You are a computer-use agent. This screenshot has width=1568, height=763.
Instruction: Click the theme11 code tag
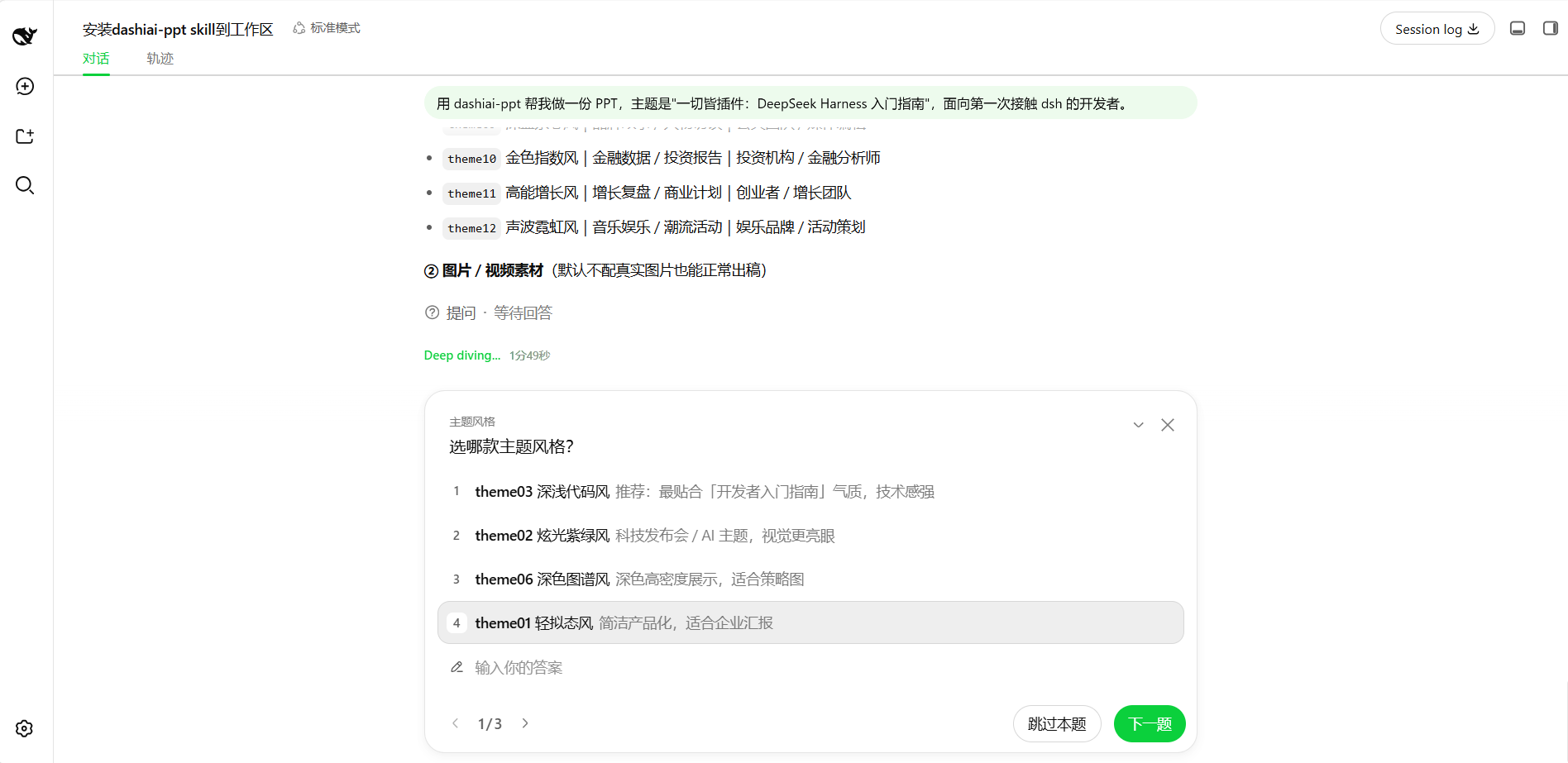pos(471,193)
